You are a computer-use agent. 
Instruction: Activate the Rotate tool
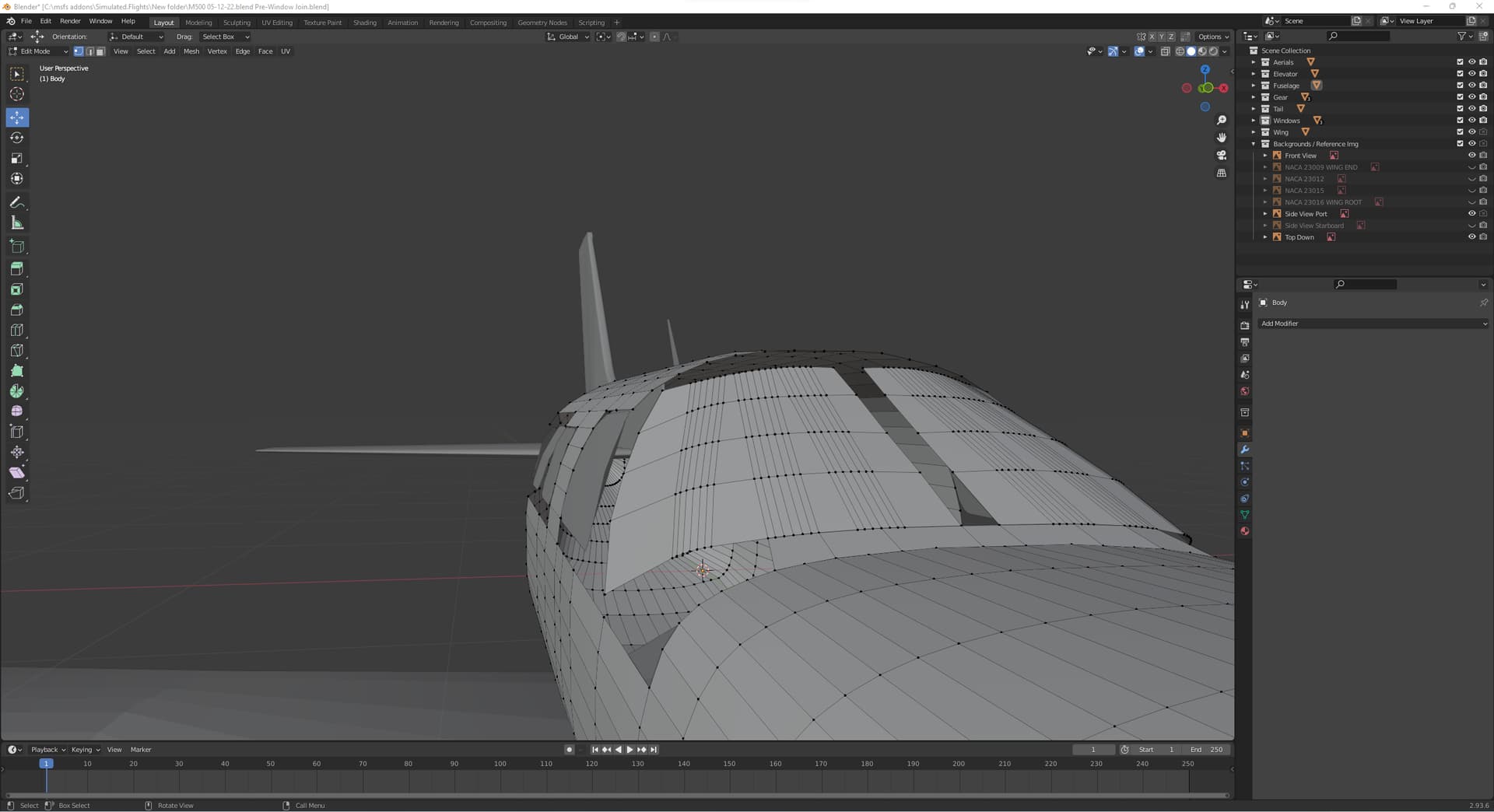pos(17,138)
